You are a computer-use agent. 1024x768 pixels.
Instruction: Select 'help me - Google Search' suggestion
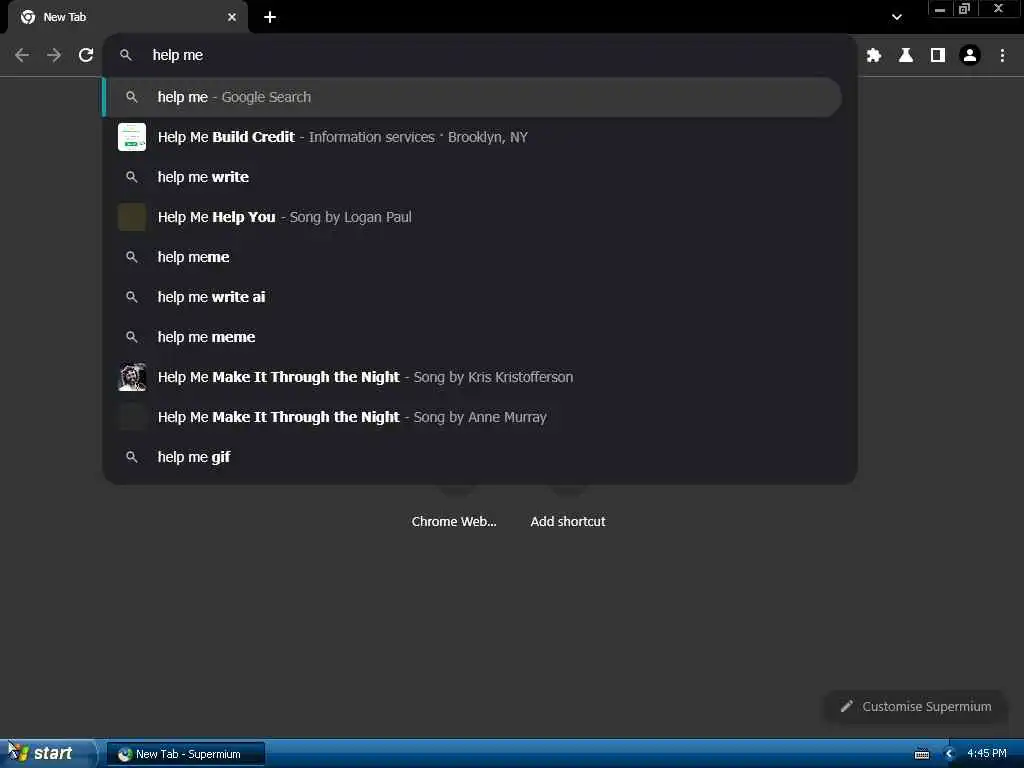tap(473, 97)
